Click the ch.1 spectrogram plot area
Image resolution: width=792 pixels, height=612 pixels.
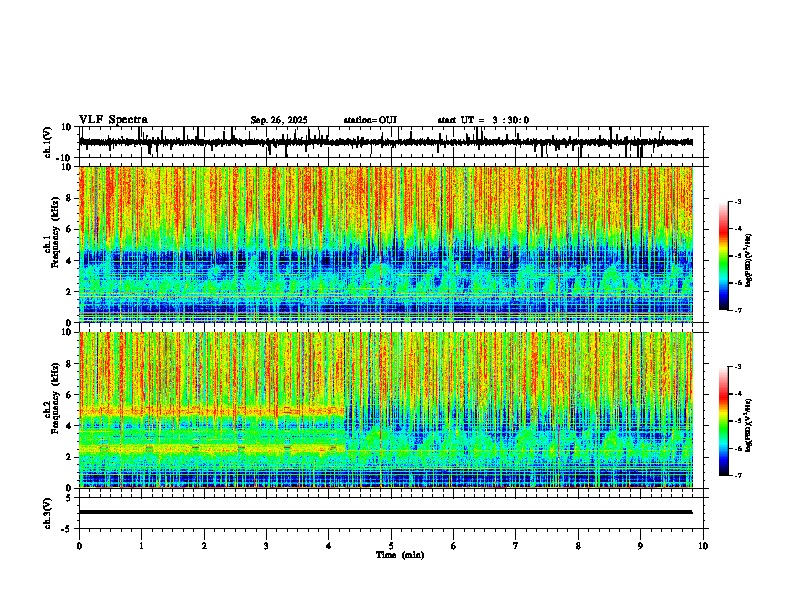tap(386, 244)
